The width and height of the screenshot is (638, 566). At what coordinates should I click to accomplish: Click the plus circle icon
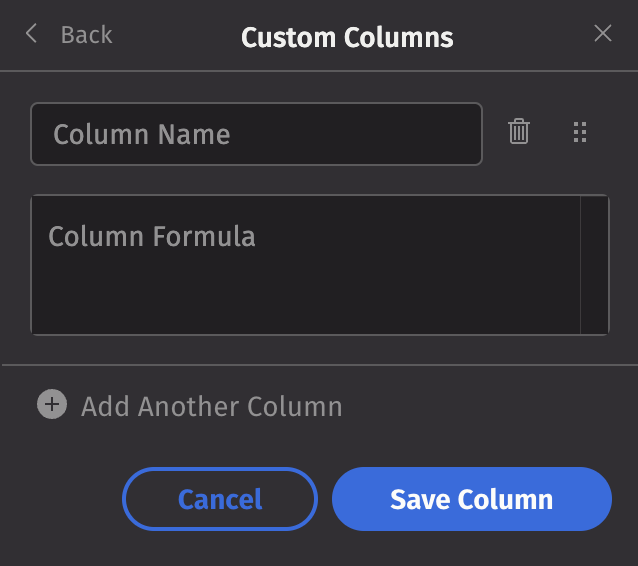(x=52, y=405)
